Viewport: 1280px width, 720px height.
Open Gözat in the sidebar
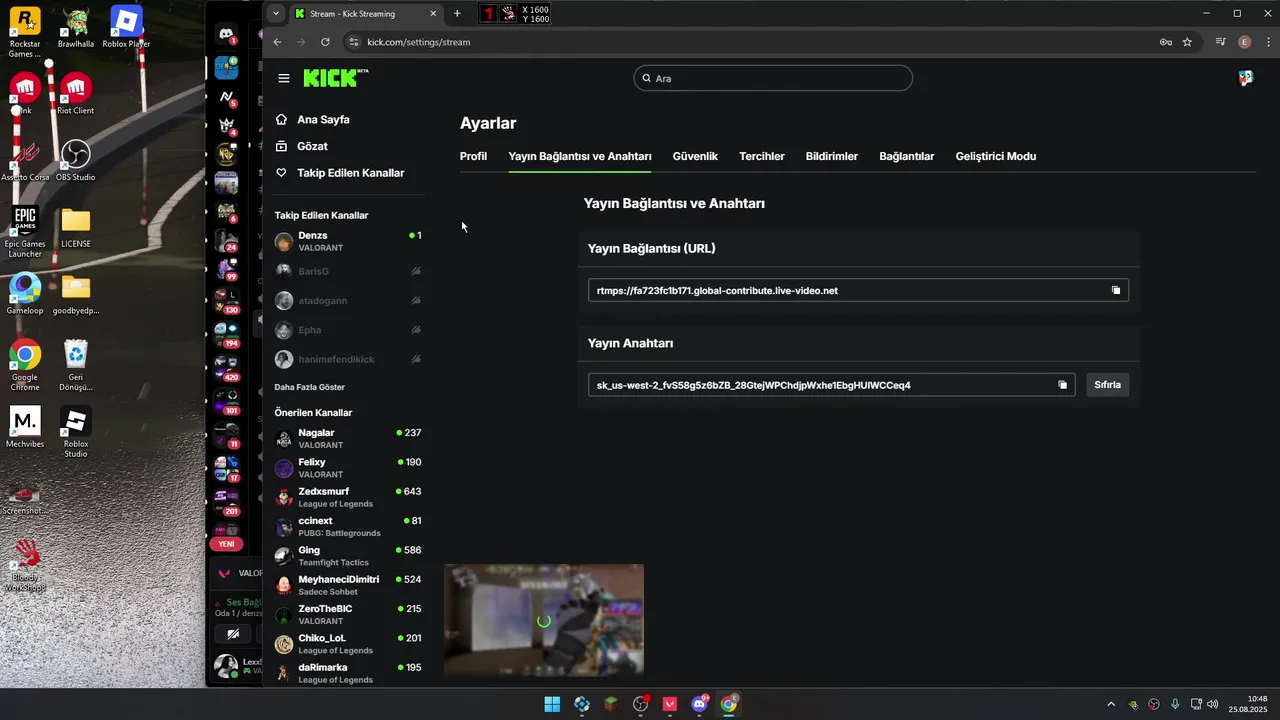[312, 146]
